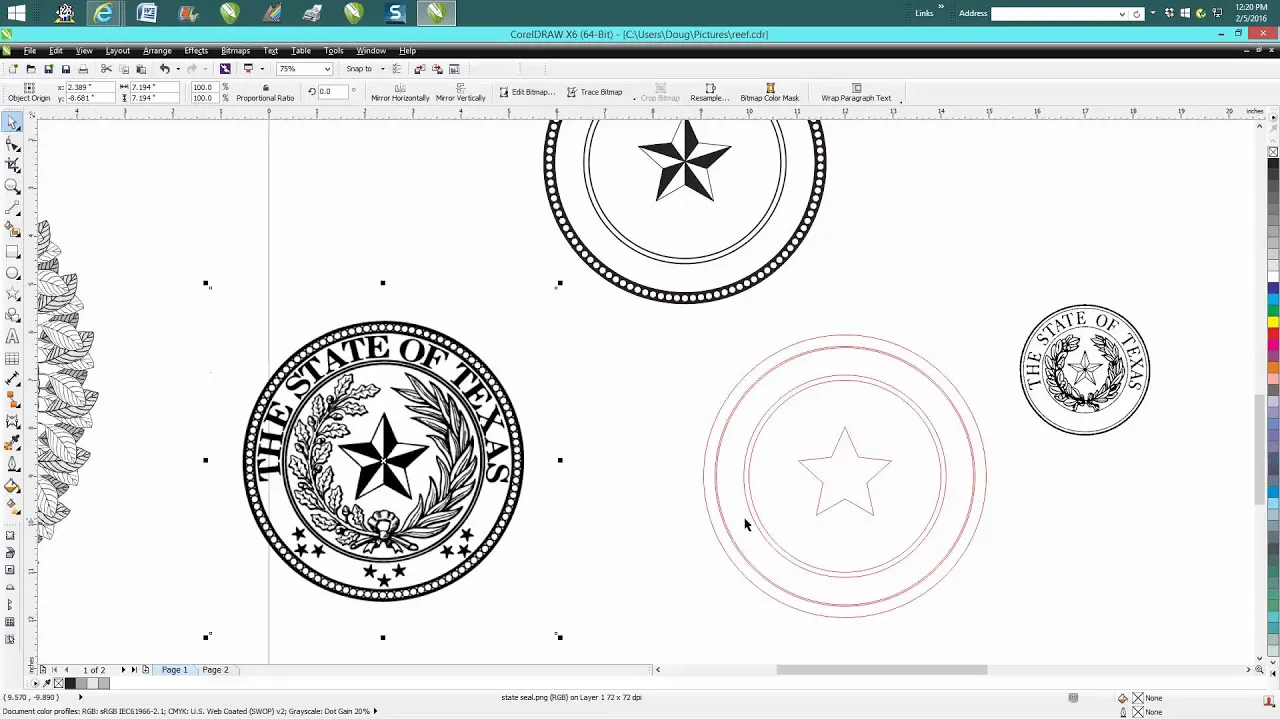Select the Outline Pen tool

pos(12,465)
